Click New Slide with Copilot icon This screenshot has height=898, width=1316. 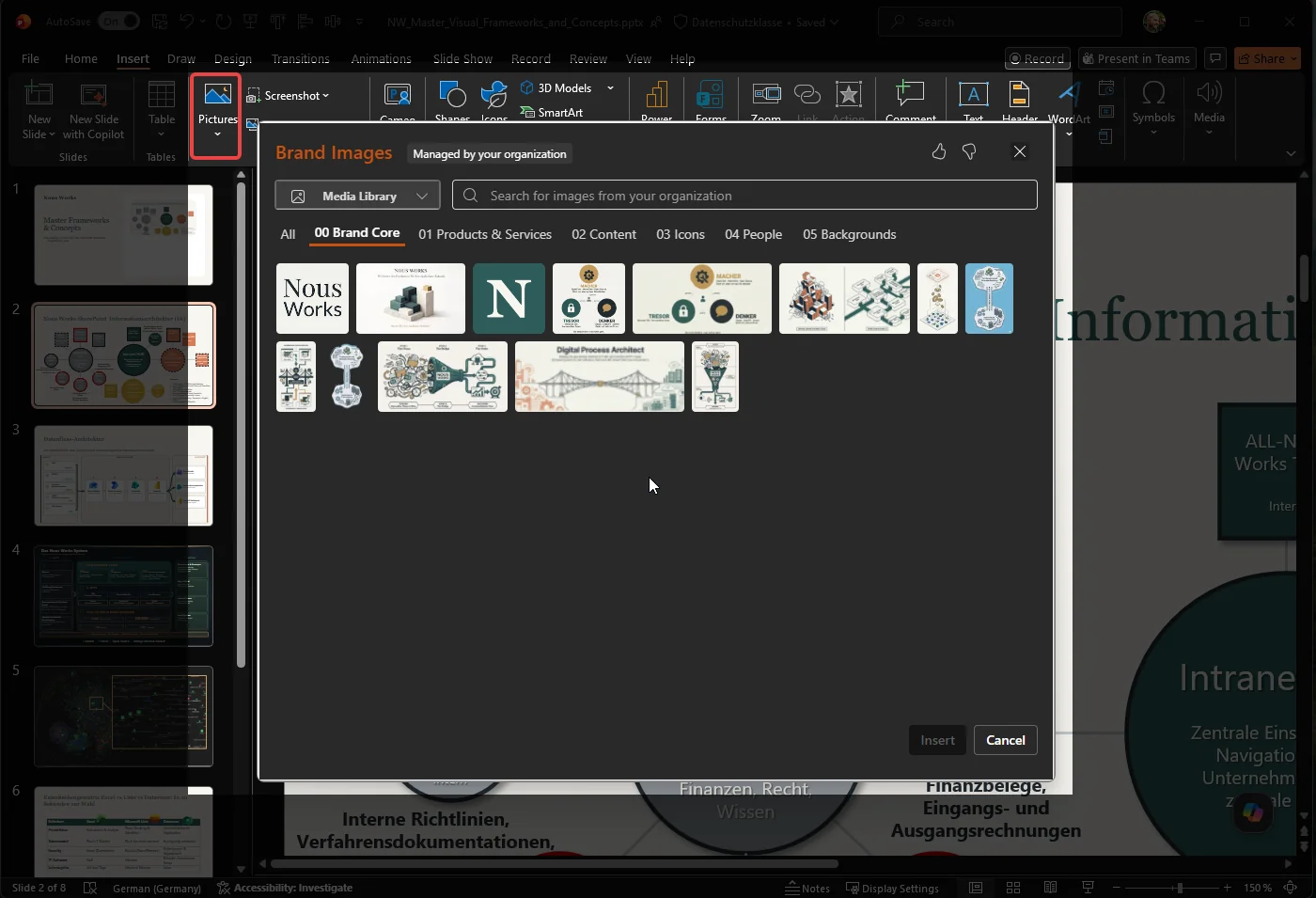pyautogui.click(x=93, y=95)
